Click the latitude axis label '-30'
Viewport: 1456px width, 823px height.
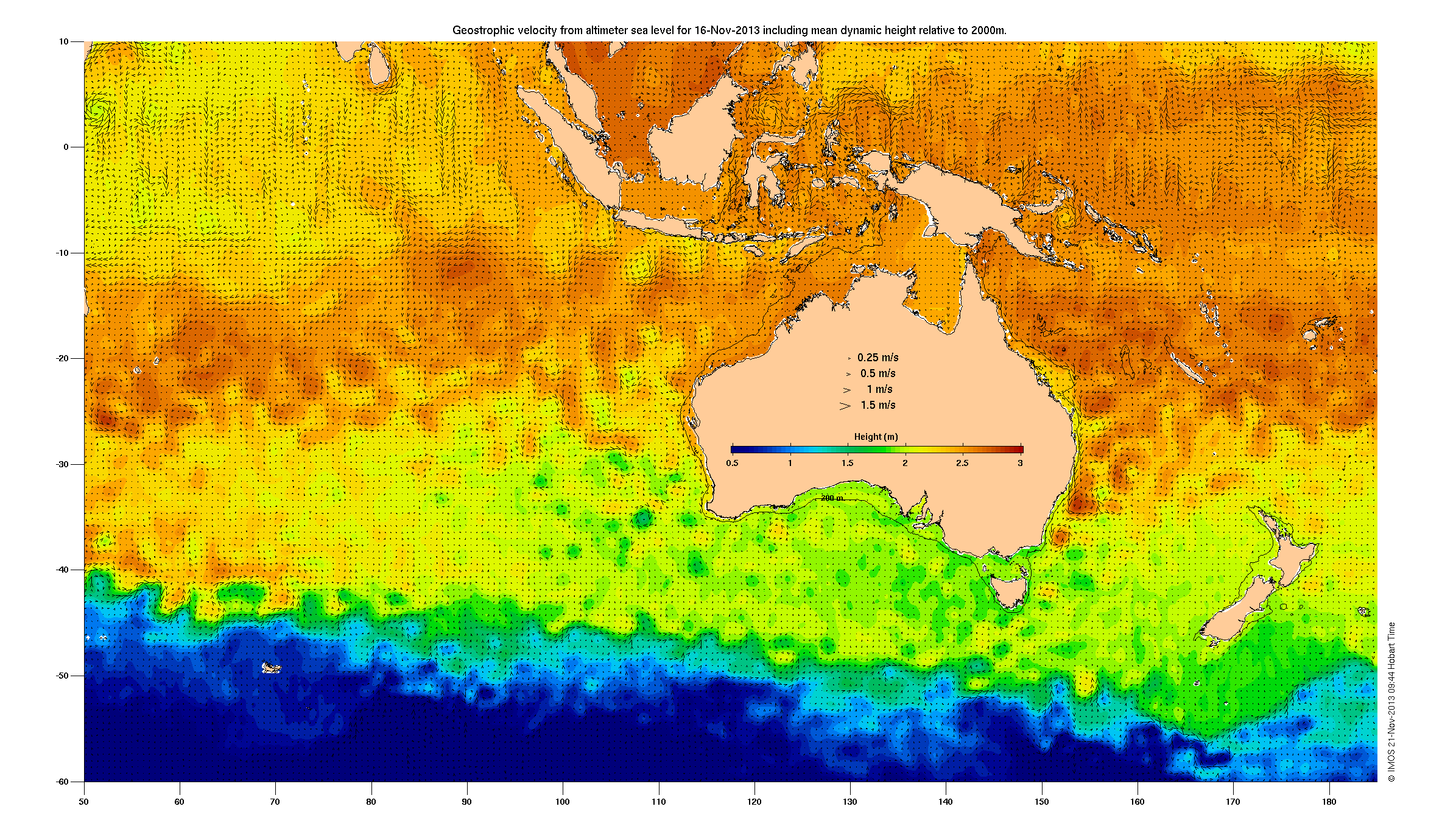click(x=62, y=464)
